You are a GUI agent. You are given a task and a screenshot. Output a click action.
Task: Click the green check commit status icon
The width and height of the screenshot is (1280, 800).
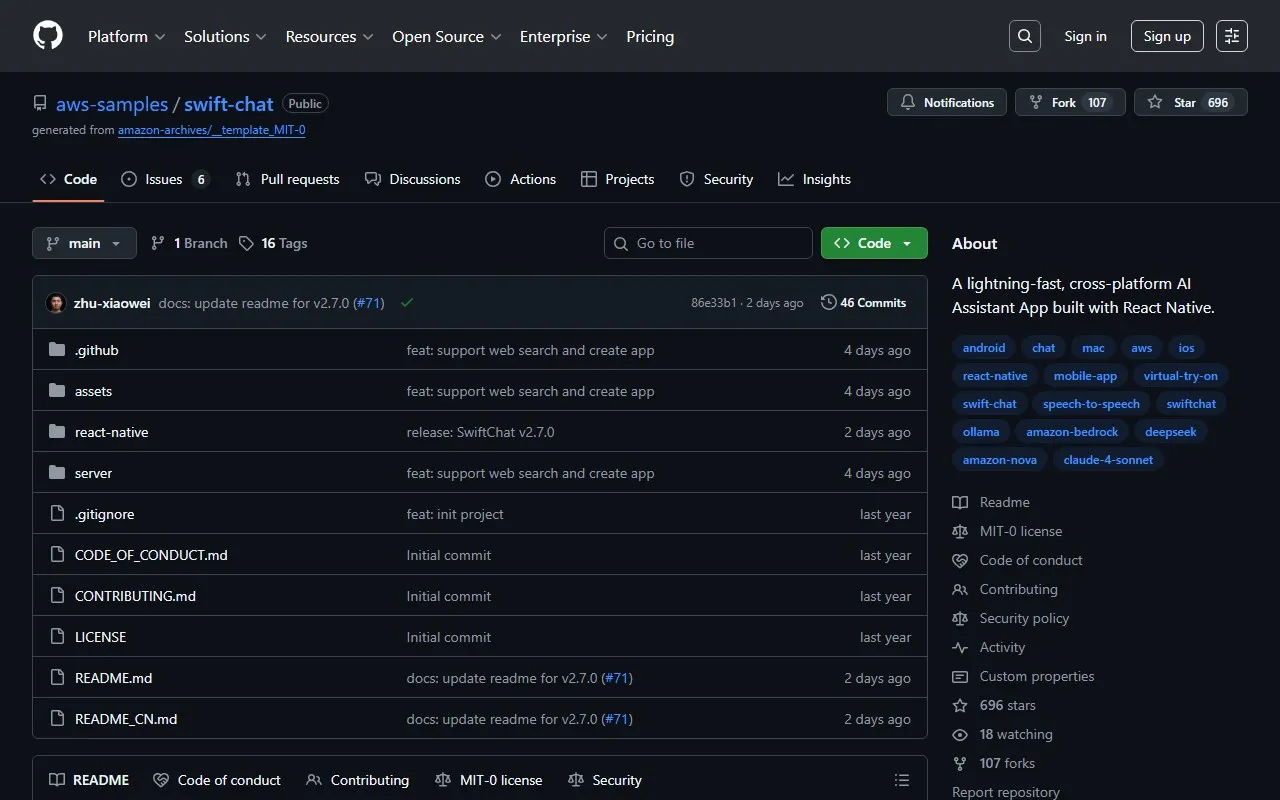[407, 303]
